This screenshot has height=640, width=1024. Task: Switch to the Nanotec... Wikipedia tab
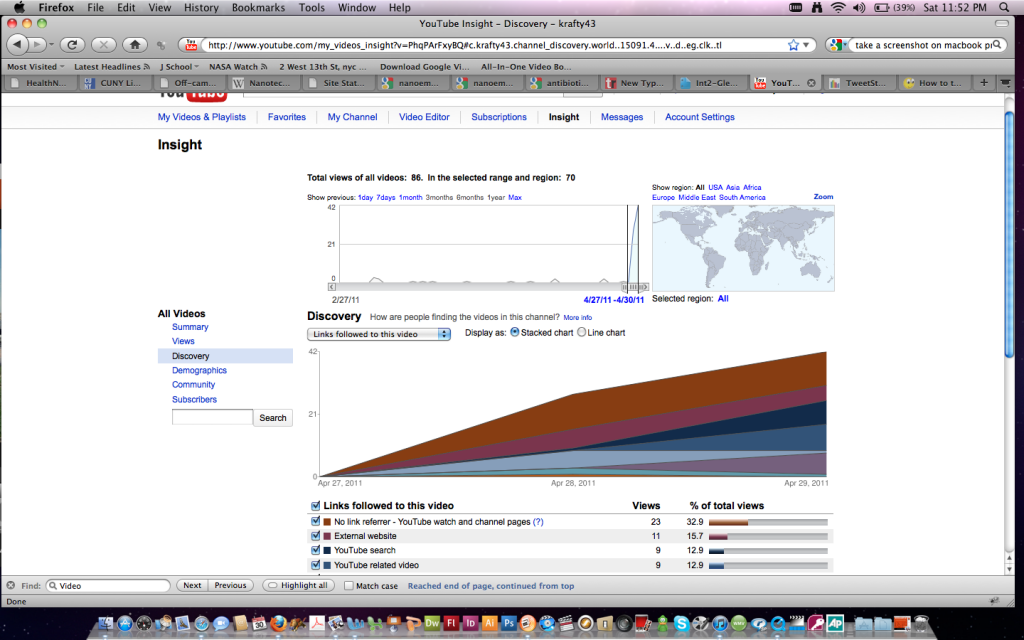tap(264, 83)
